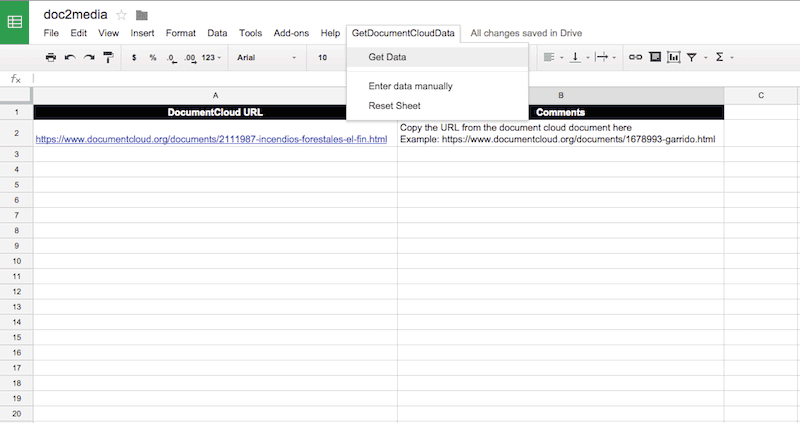Open the filter views dropdown arrow
Viewport: 800px width, 423px height.
coord(706,58)
